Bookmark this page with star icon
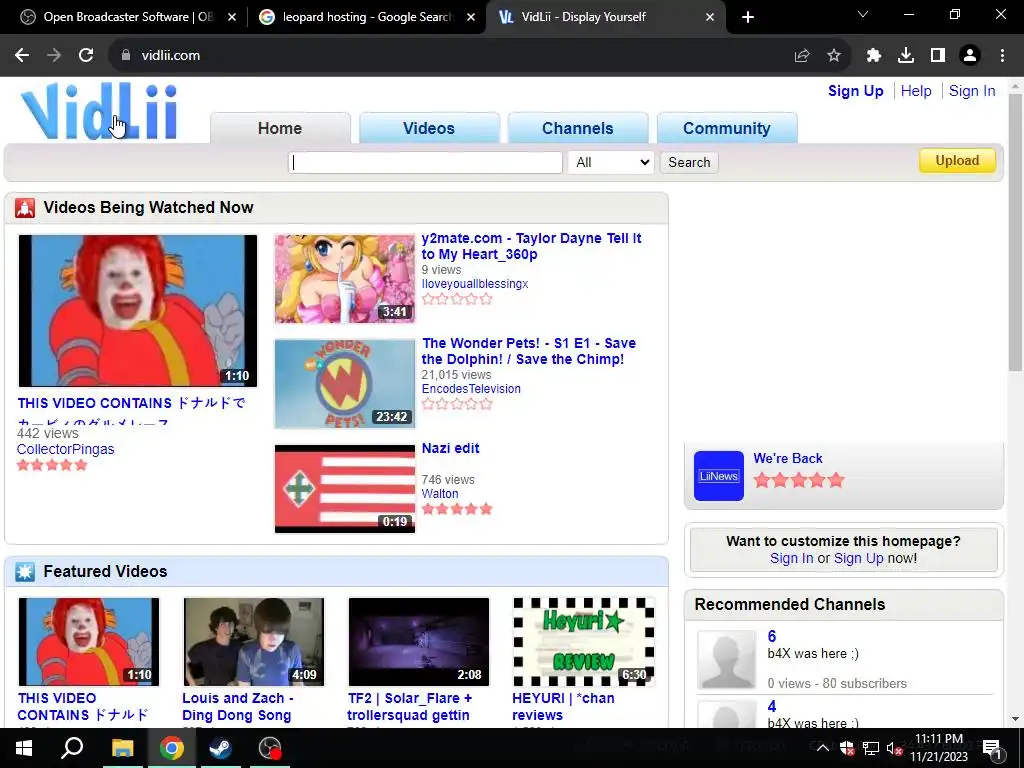Image resolution: width=1024 pixels, height=768 pixels. coord(834,56)
